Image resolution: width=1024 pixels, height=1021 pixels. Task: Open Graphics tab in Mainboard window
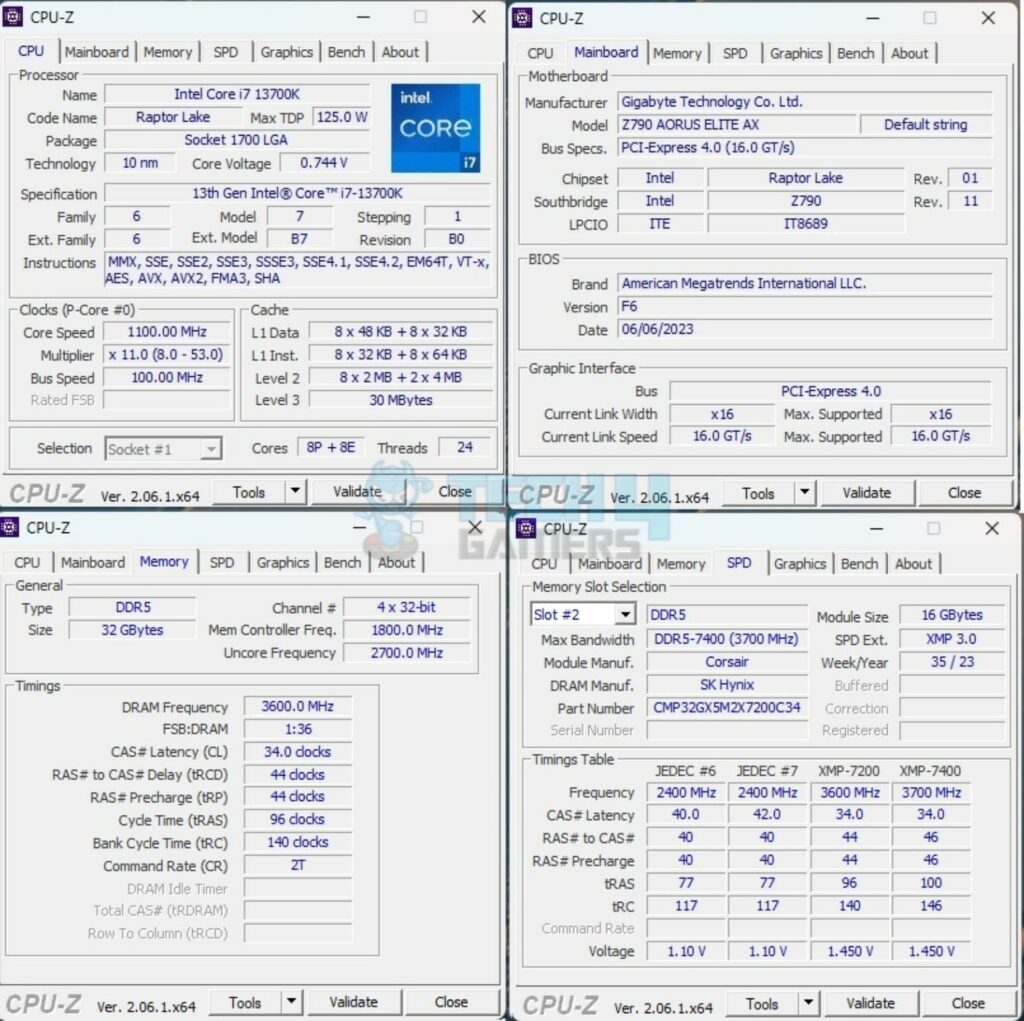coord(796,54)
